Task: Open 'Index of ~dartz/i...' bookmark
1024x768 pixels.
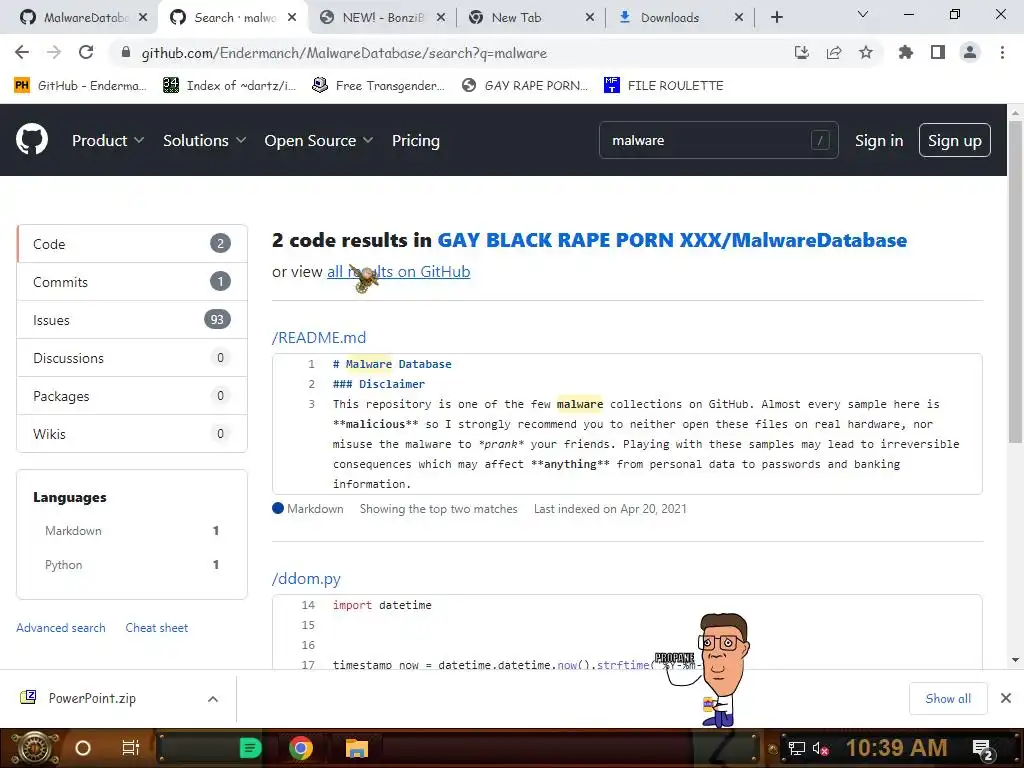Action: (229, 86)
